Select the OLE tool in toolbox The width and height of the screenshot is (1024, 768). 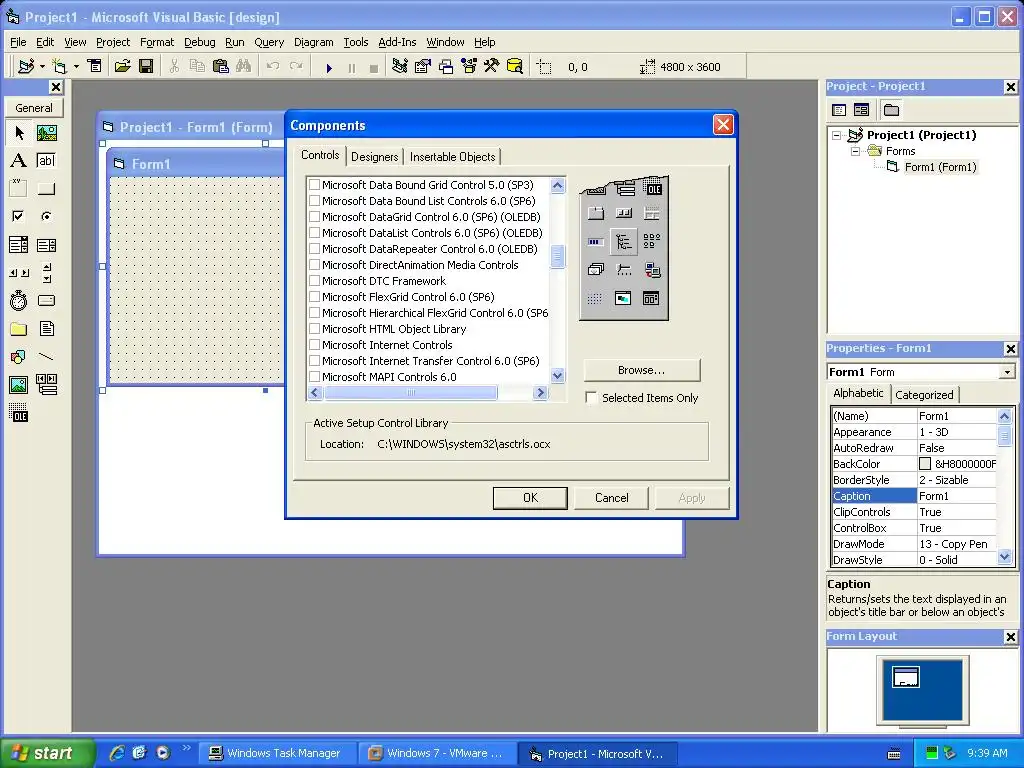(19, 413)
